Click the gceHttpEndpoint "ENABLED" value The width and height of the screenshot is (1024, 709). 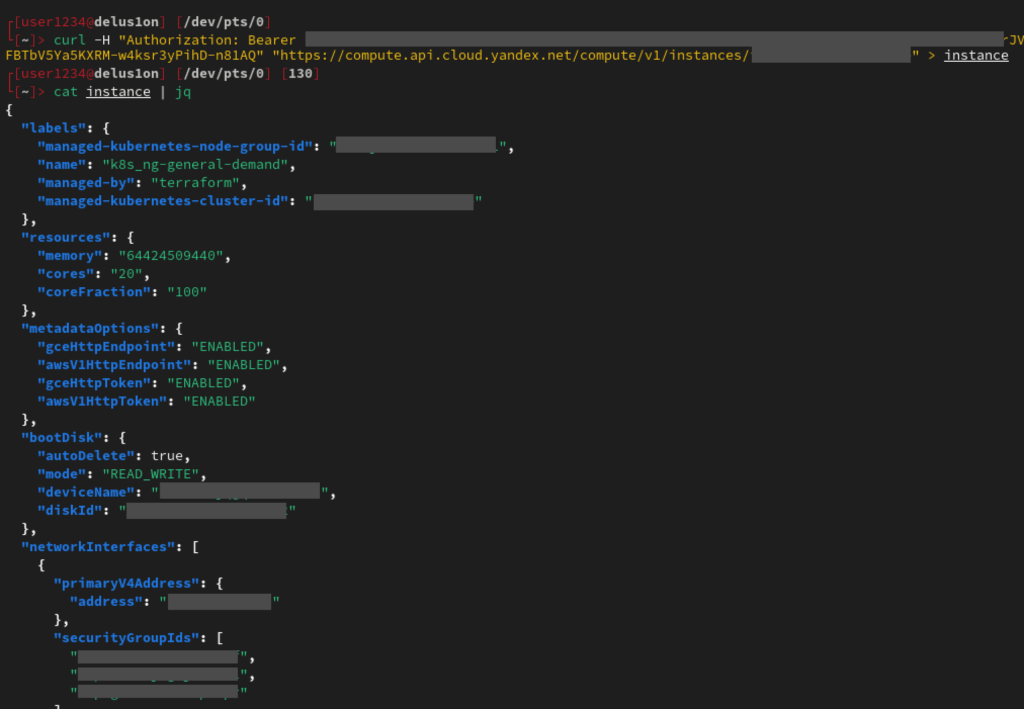pyautogui.click(x=227, y=347)
